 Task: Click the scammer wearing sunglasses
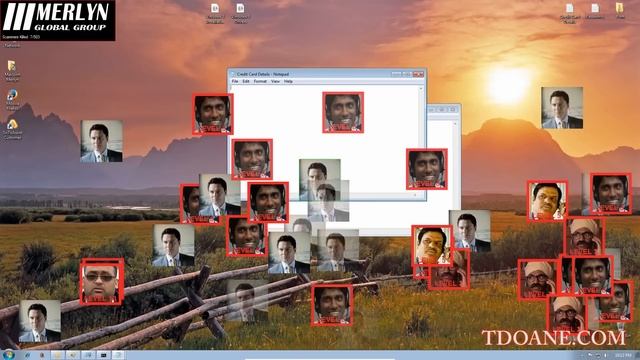[x=101, y=282]
